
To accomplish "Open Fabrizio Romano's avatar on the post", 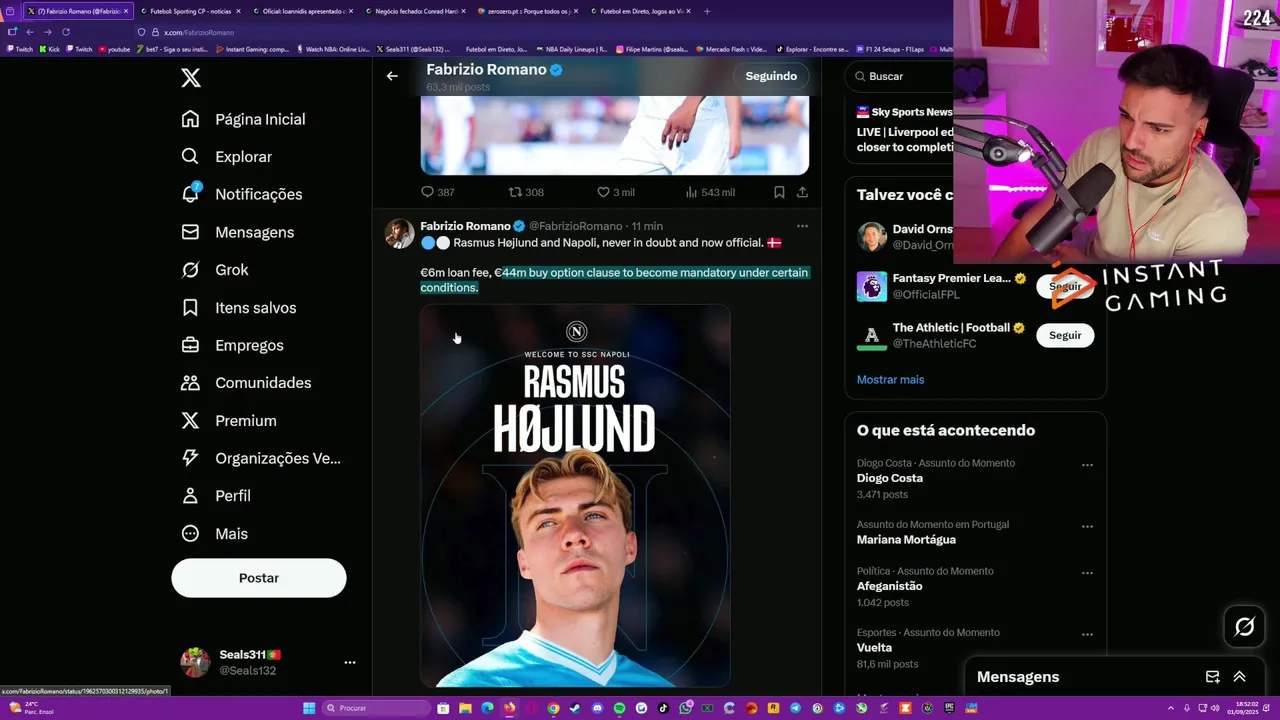I will pos(399,233).
